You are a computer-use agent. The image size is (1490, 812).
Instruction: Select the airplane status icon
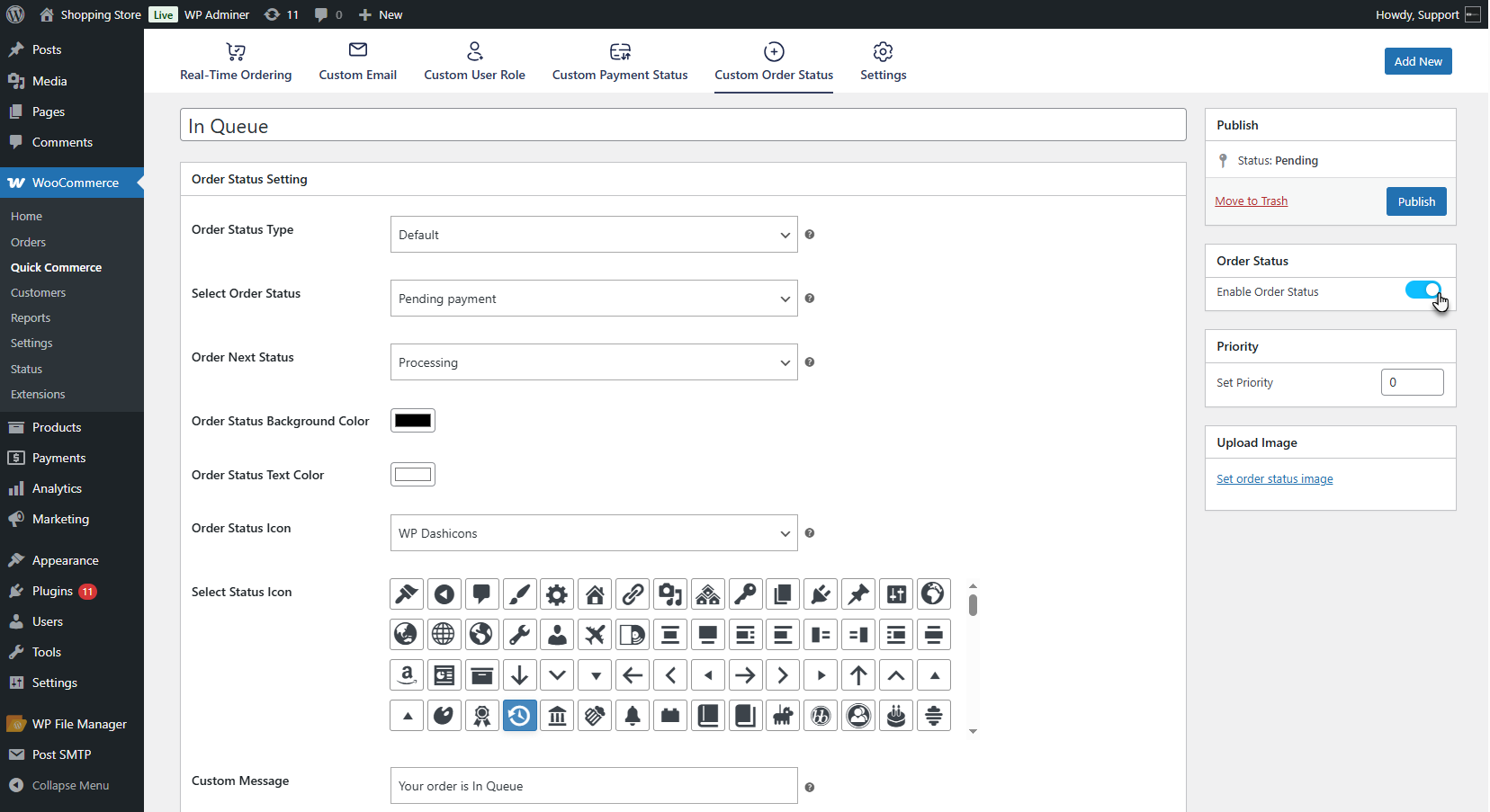point(595,635)
